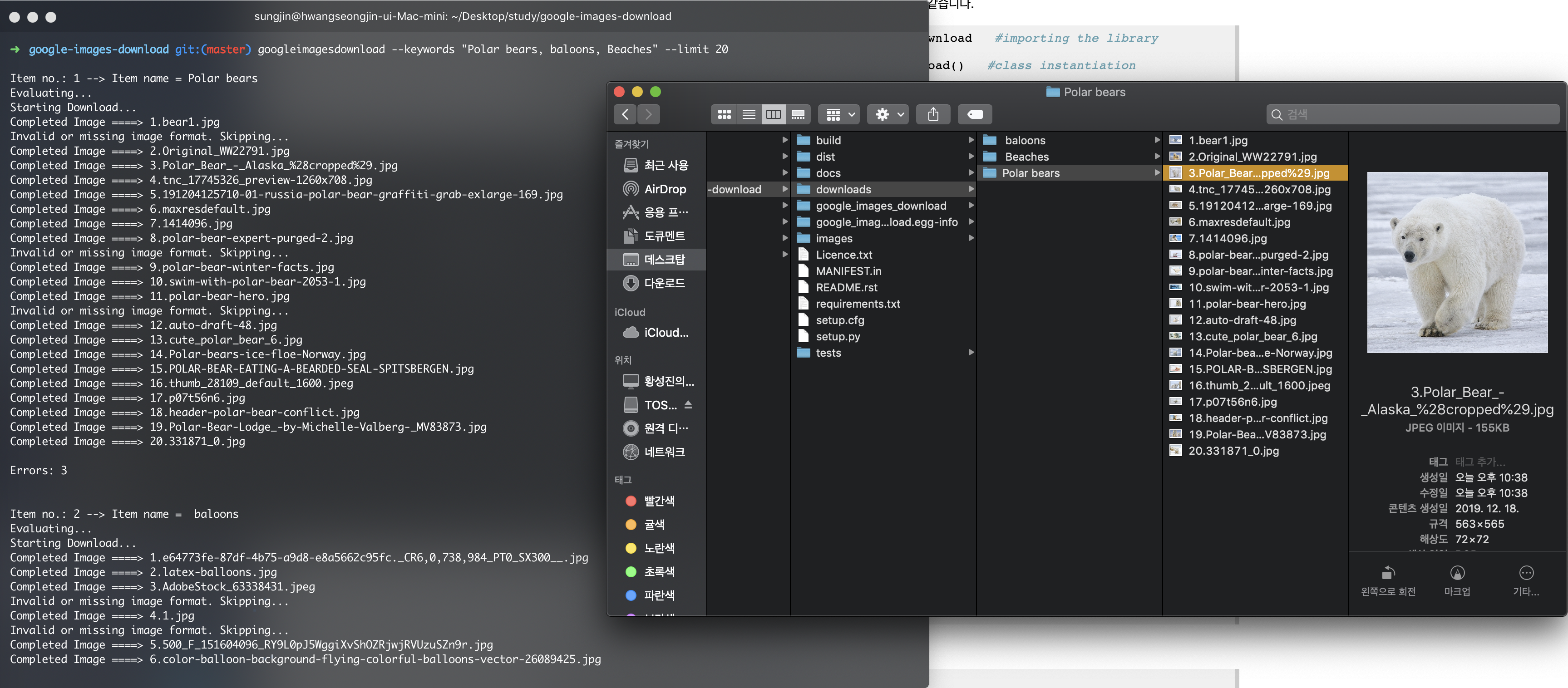
Task: Open Documents (도큐멘트) in sidebar
Action: [x=657, y=236]
